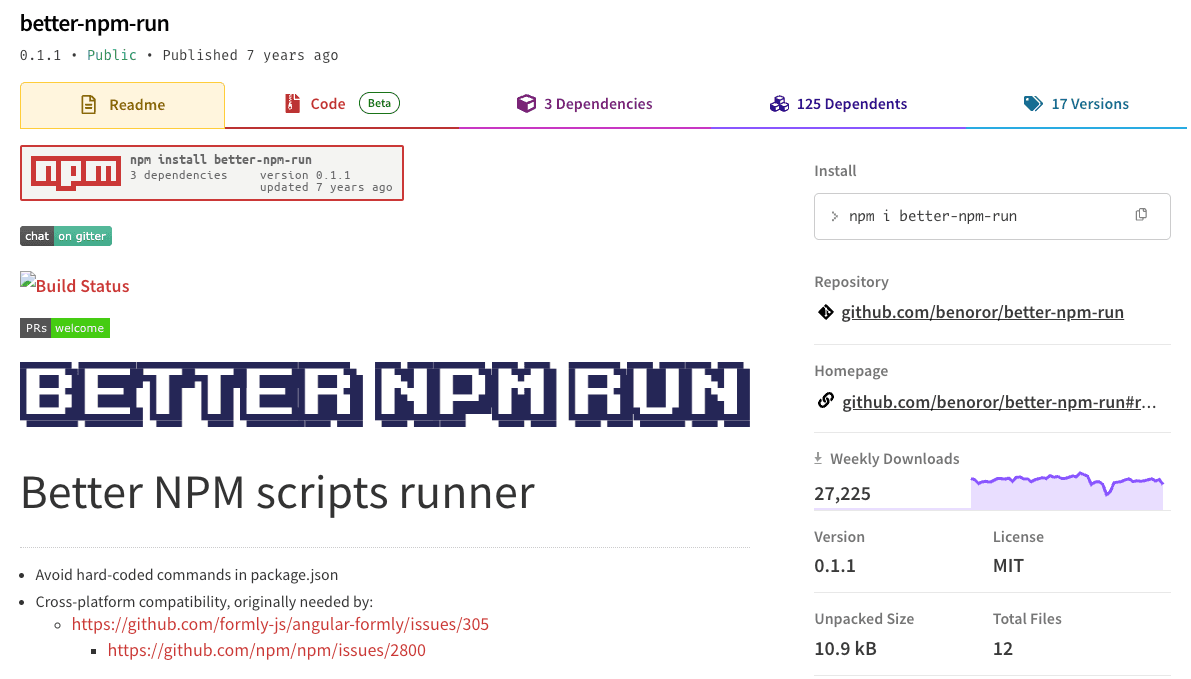Click the file icon beside the Code tab
This screenshot has height=679, width=1191.
click(x=290, y=103)
